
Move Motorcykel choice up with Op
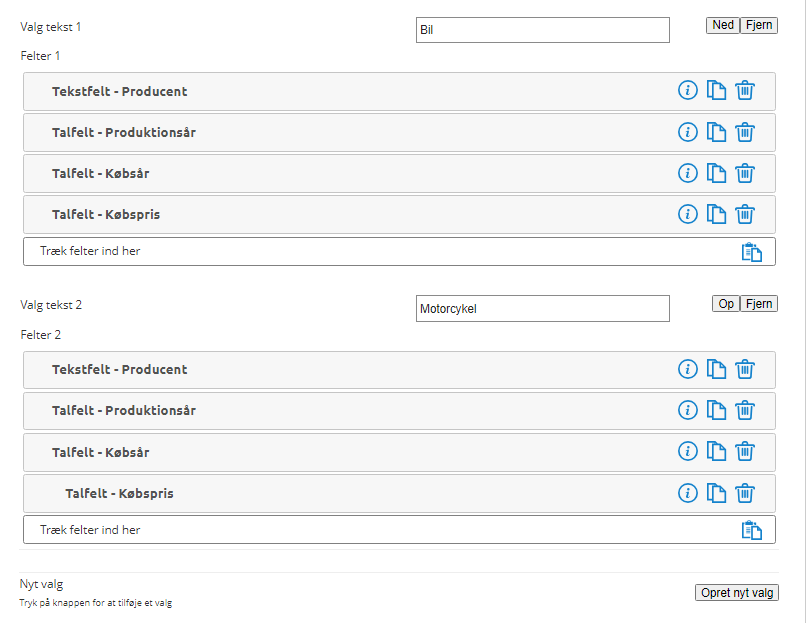tap(726, 303)
